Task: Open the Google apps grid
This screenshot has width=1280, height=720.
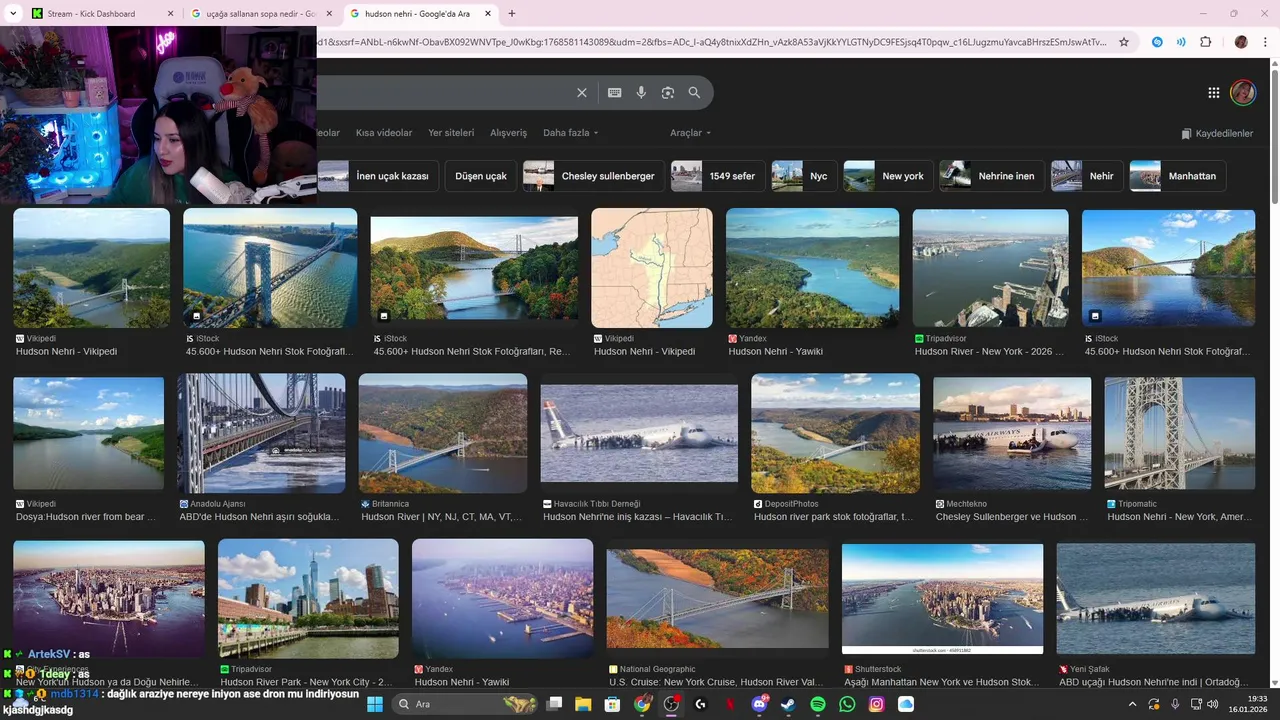Action: [1214, 93]
